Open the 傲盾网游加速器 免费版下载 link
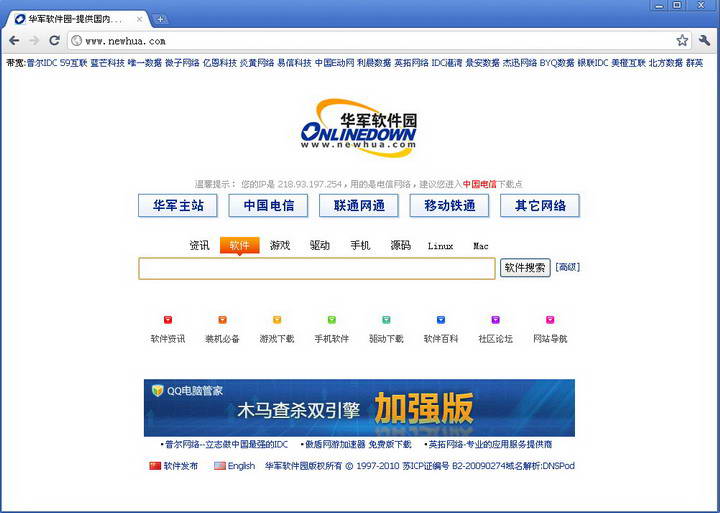 (x=356, y=445)
